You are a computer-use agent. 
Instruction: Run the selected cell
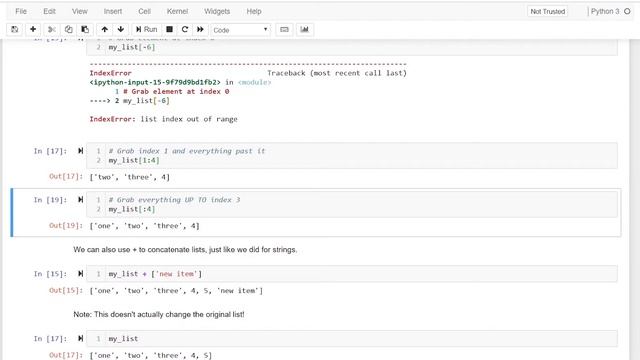[147, 29]
